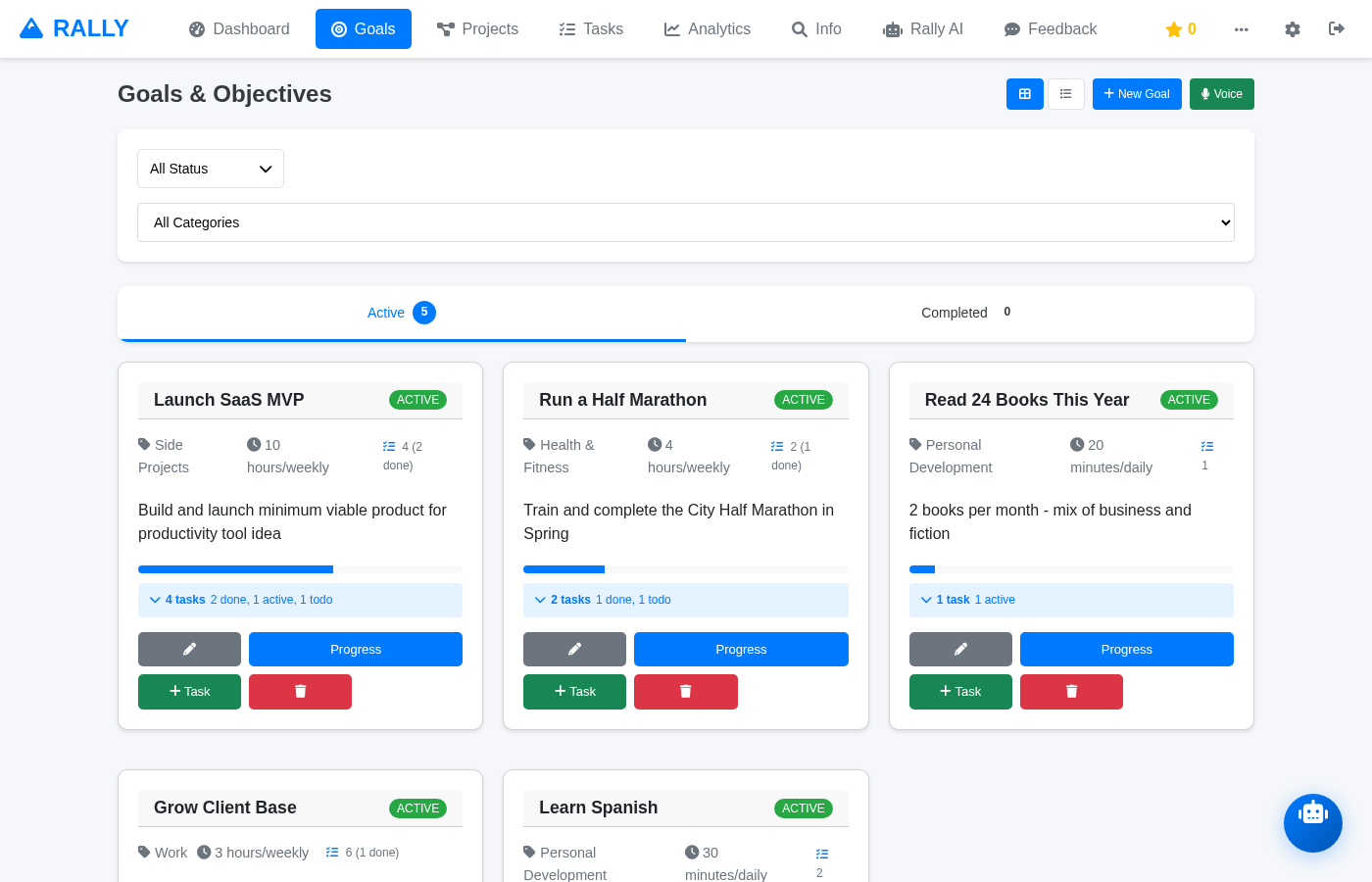Start Voice goal input

tap(1221, 94)
